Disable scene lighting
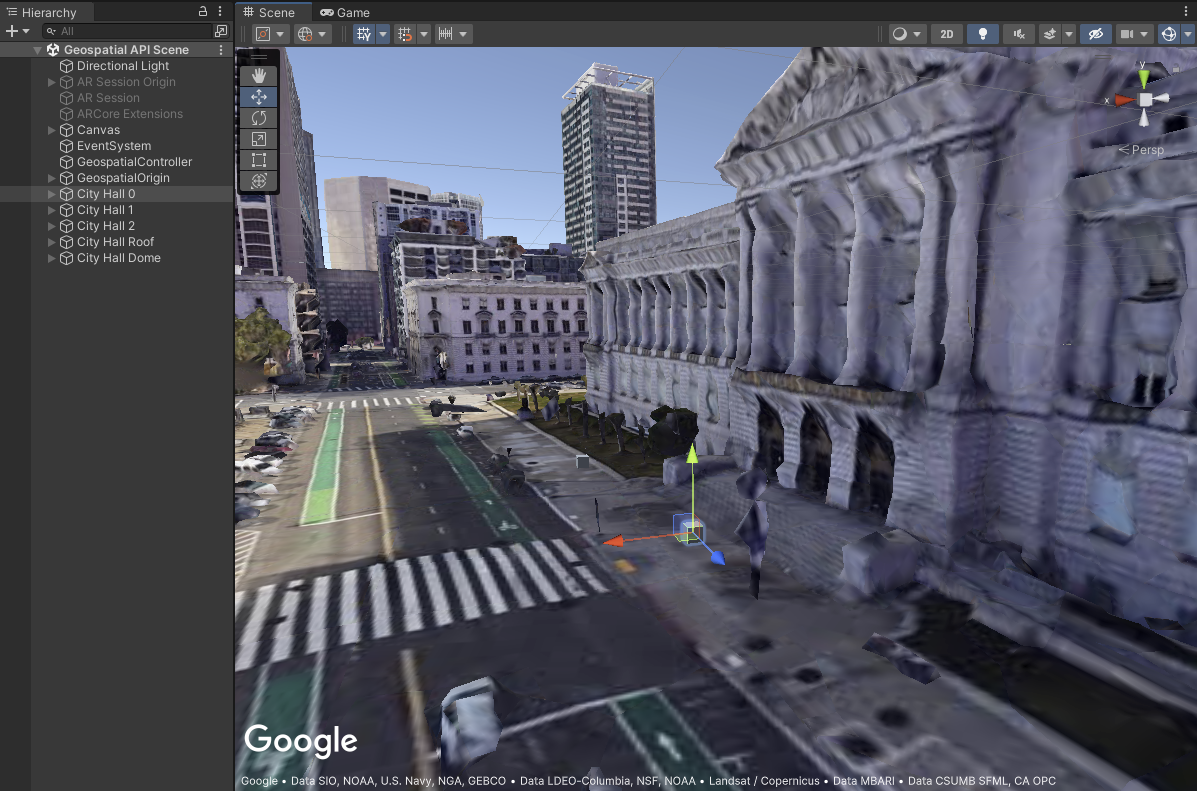1197x791 pixels. tap(982, 33)
